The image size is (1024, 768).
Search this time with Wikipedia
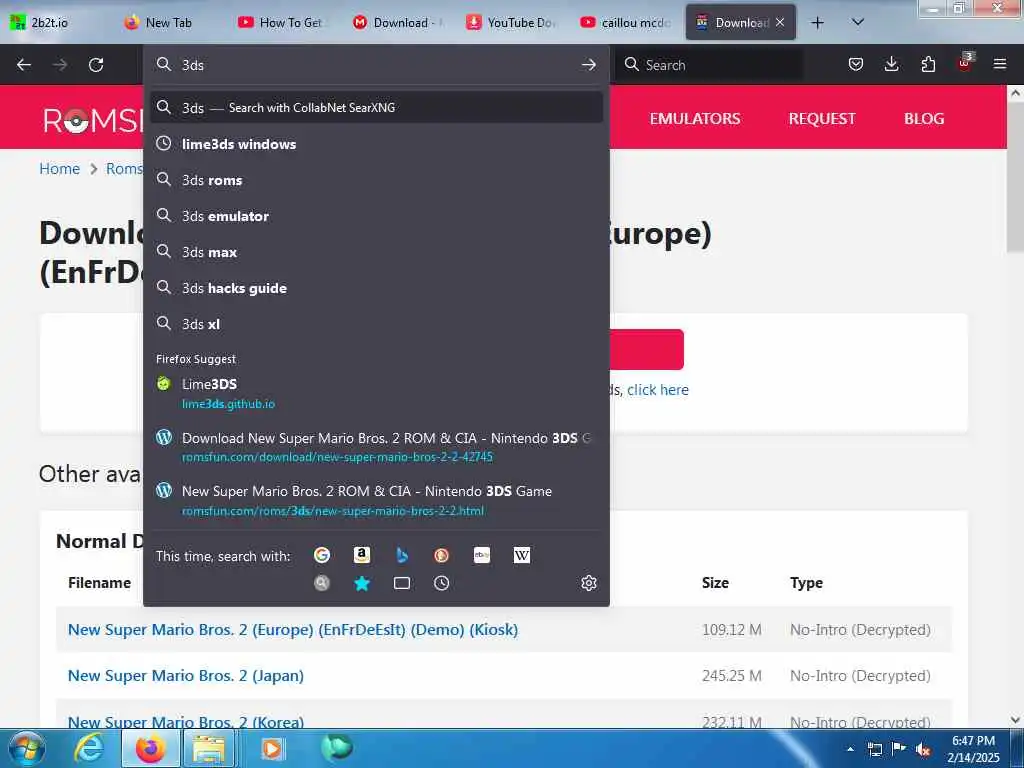click(522, 555)
